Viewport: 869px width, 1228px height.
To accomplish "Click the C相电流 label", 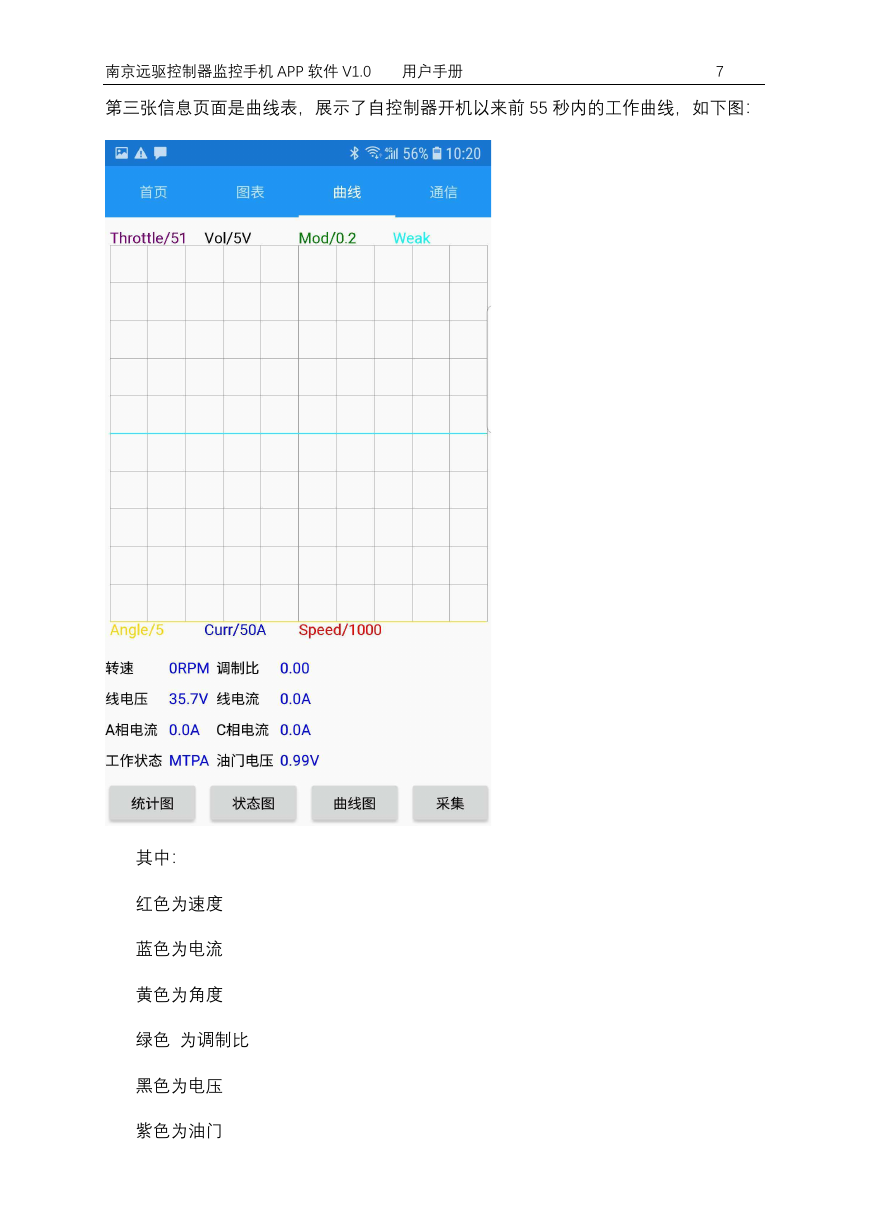I will (x=243, y=730).
